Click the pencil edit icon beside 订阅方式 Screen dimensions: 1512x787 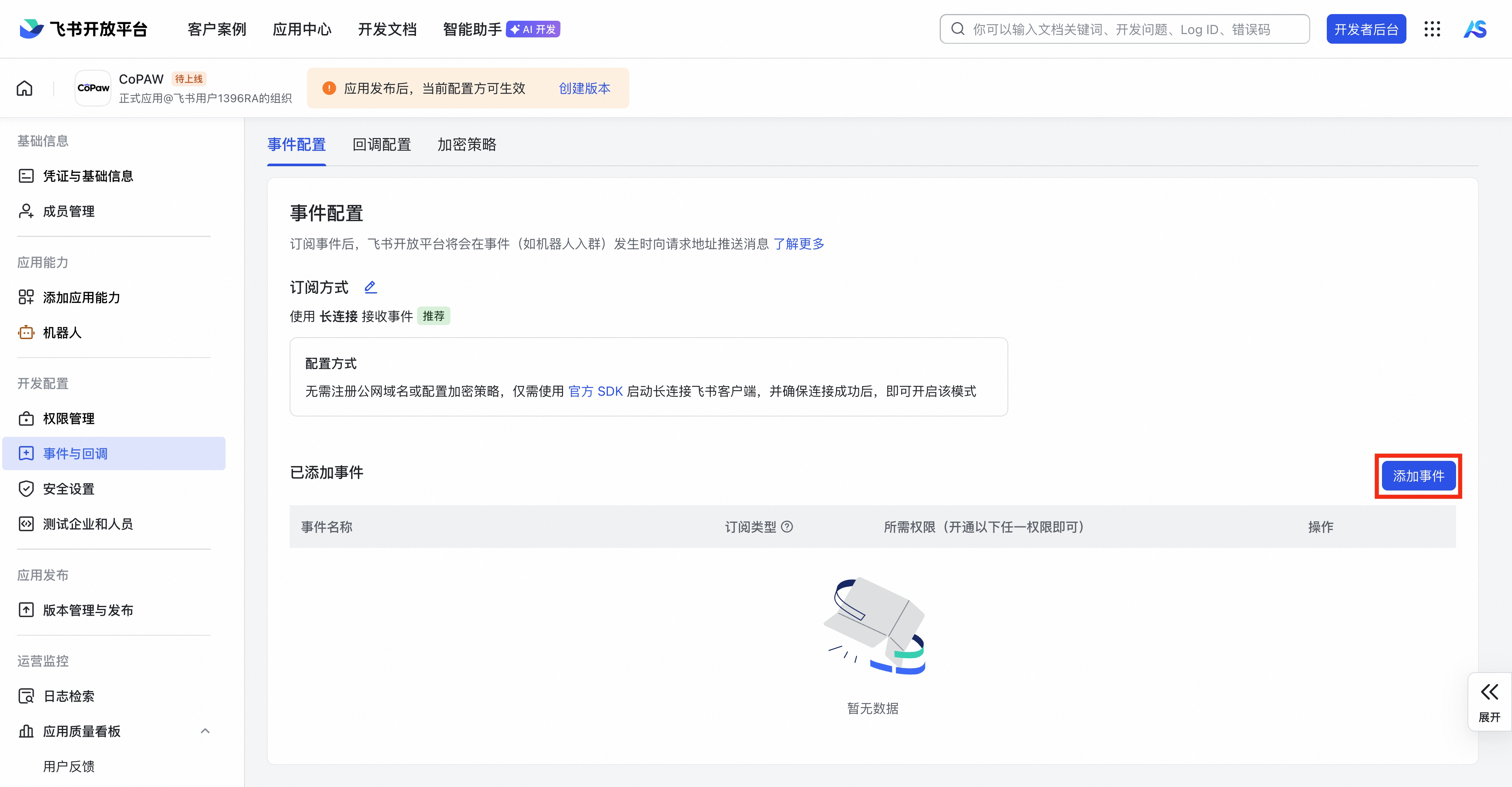[x=370, y=287]
